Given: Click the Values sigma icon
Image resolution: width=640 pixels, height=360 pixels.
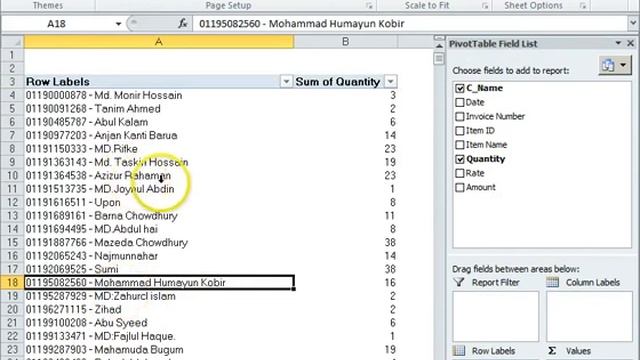Looking at the screenshot, I should click(552, 350).
